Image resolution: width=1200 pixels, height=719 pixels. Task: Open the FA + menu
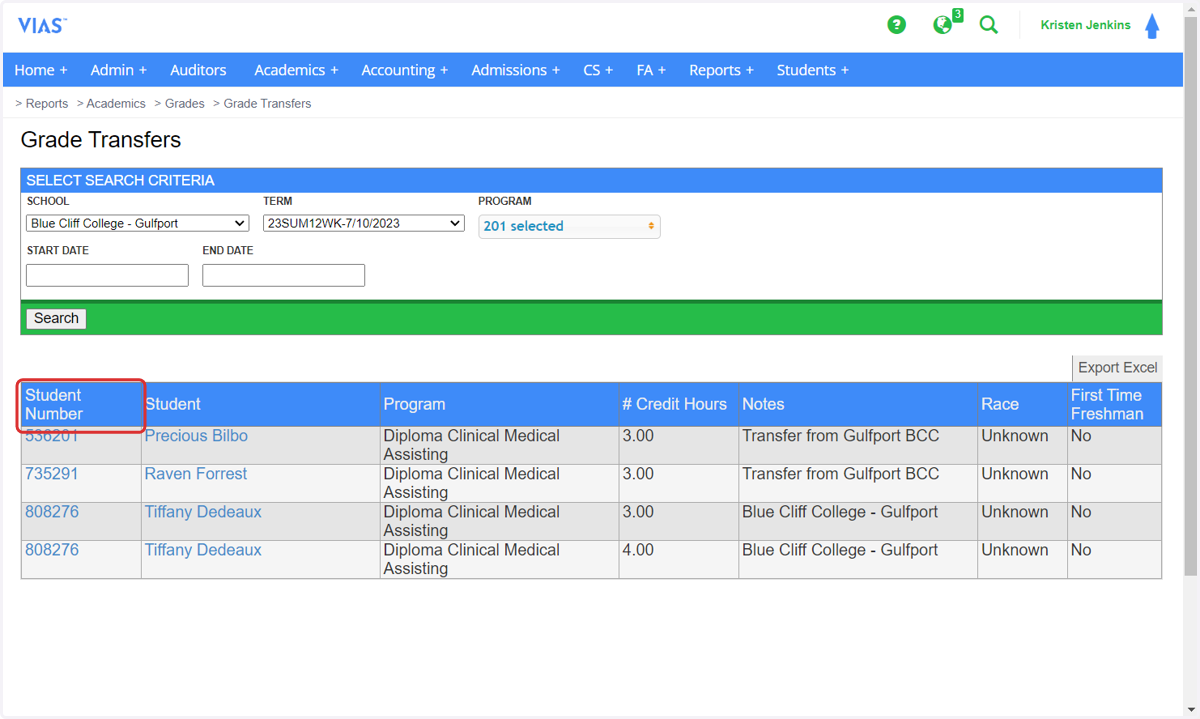(x=651, y=70)
